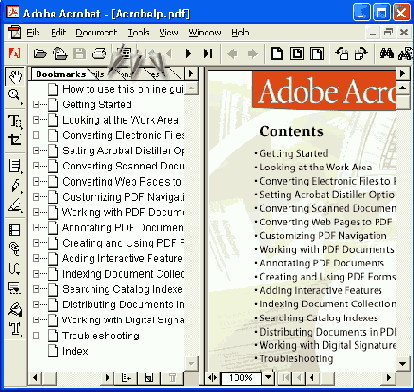Go to next page arrow
Screen dimensions: 414x392
[188, 53]
